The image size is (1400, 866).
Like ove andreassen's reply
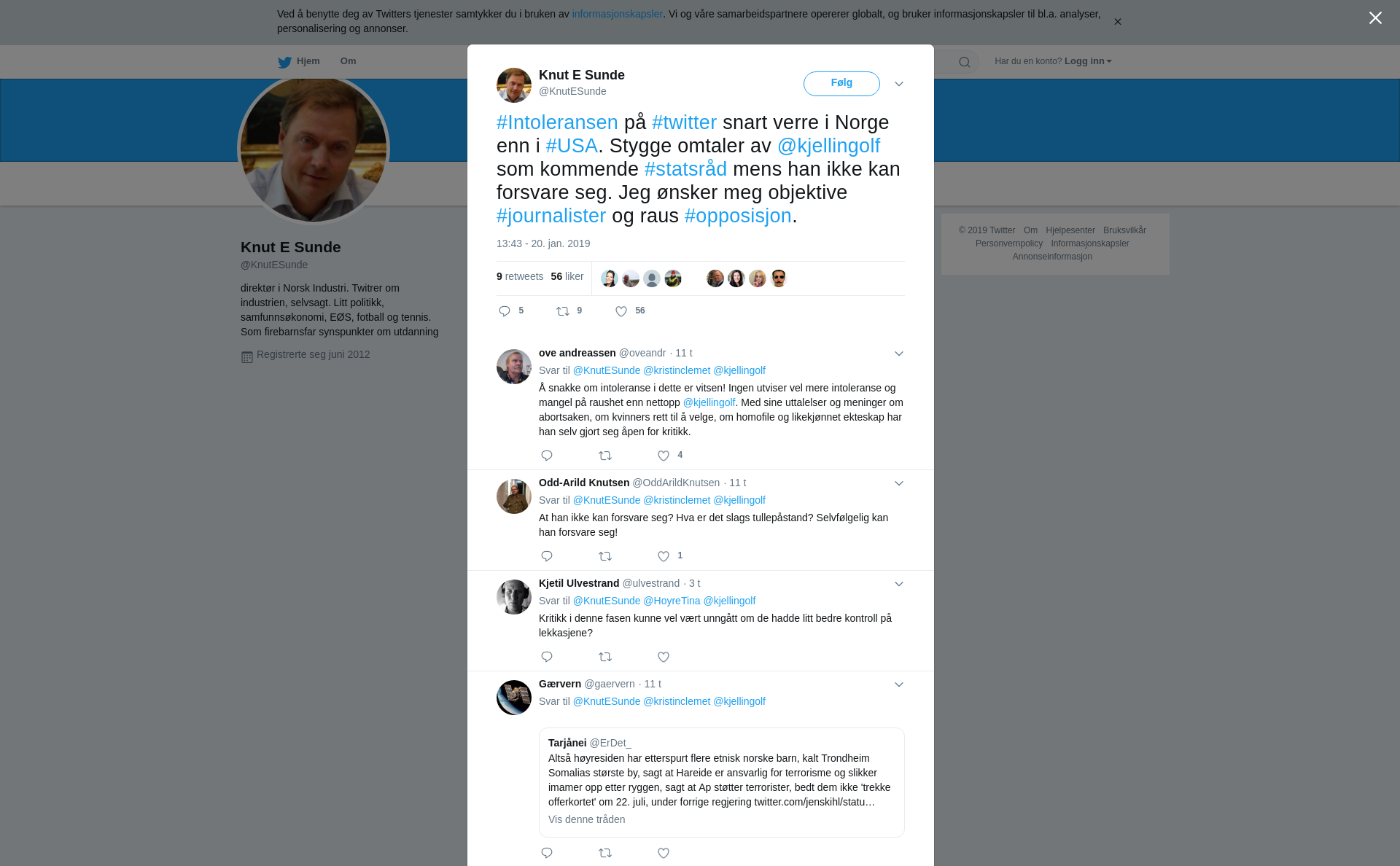point(664,456)
